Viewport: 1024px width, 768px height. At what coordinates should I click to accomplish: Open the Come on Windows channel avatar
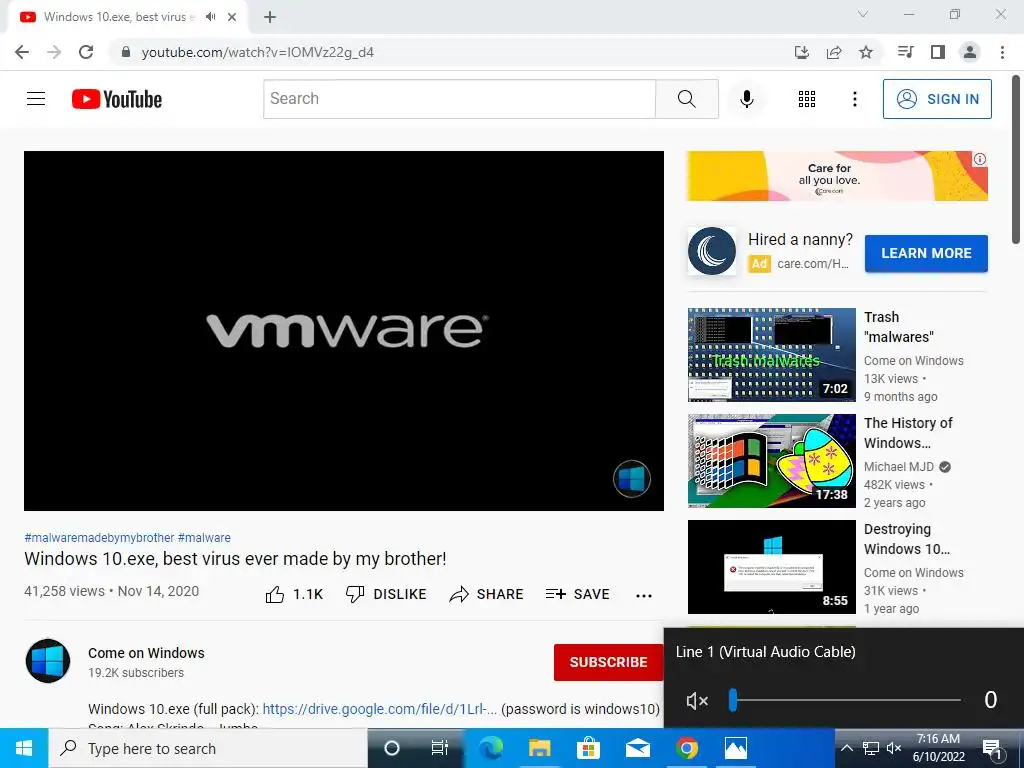coord(48,661)
